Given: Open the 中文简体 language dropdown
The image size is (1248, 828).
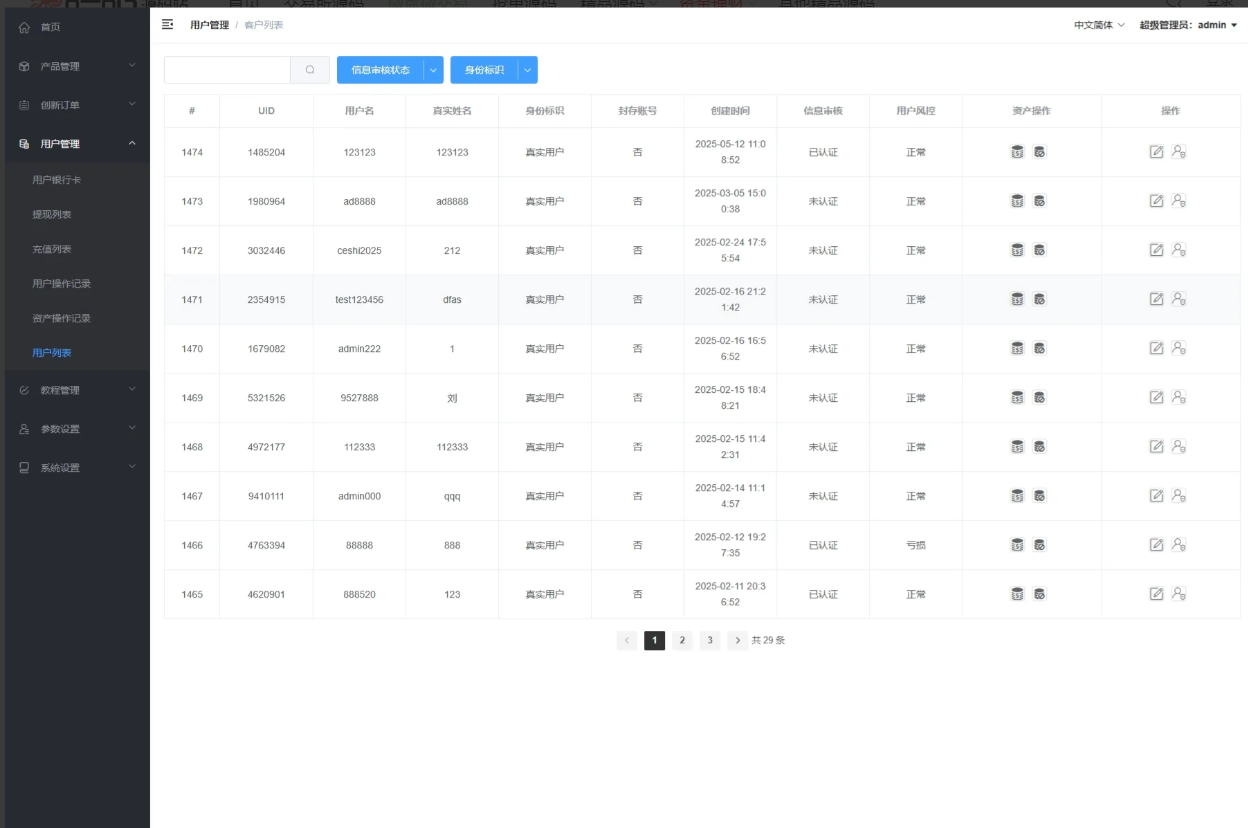Looking at the screenshot, I should point(1098,25).
